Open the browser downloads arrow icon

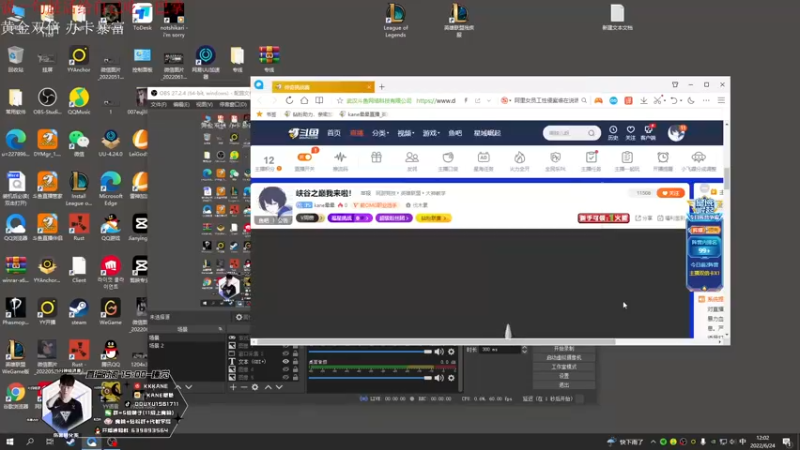click(x=644, y=101)
